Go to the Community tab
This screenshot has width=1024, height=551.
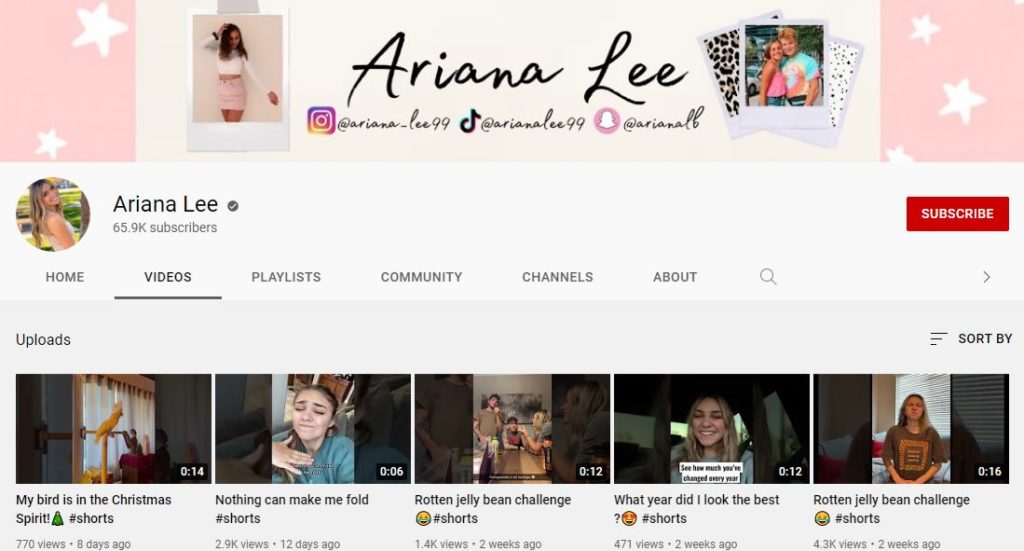(x=421, y=277)
